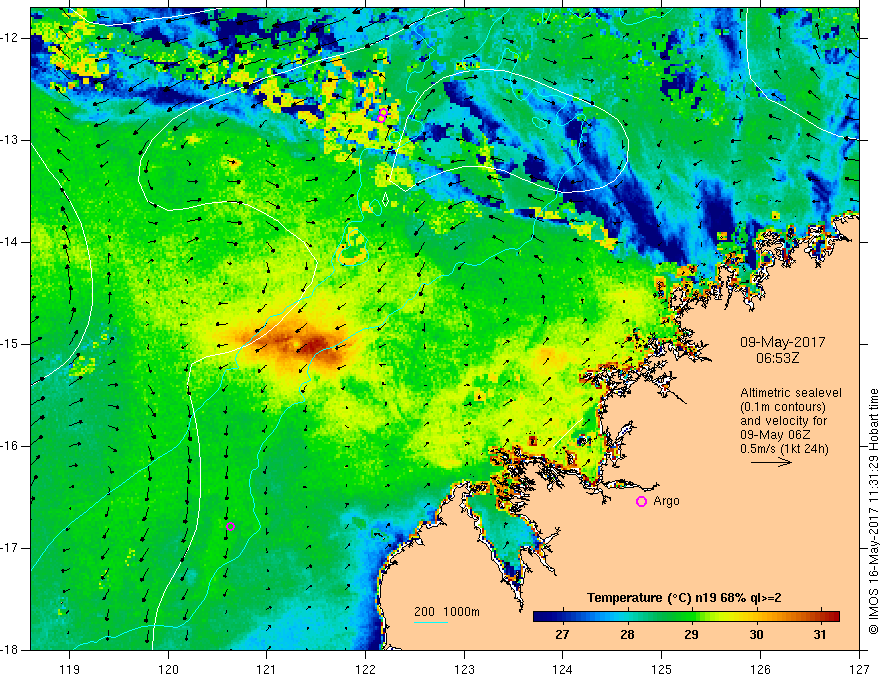
Task: Click the longitude axis label '122'
Action: coord(365,670)
